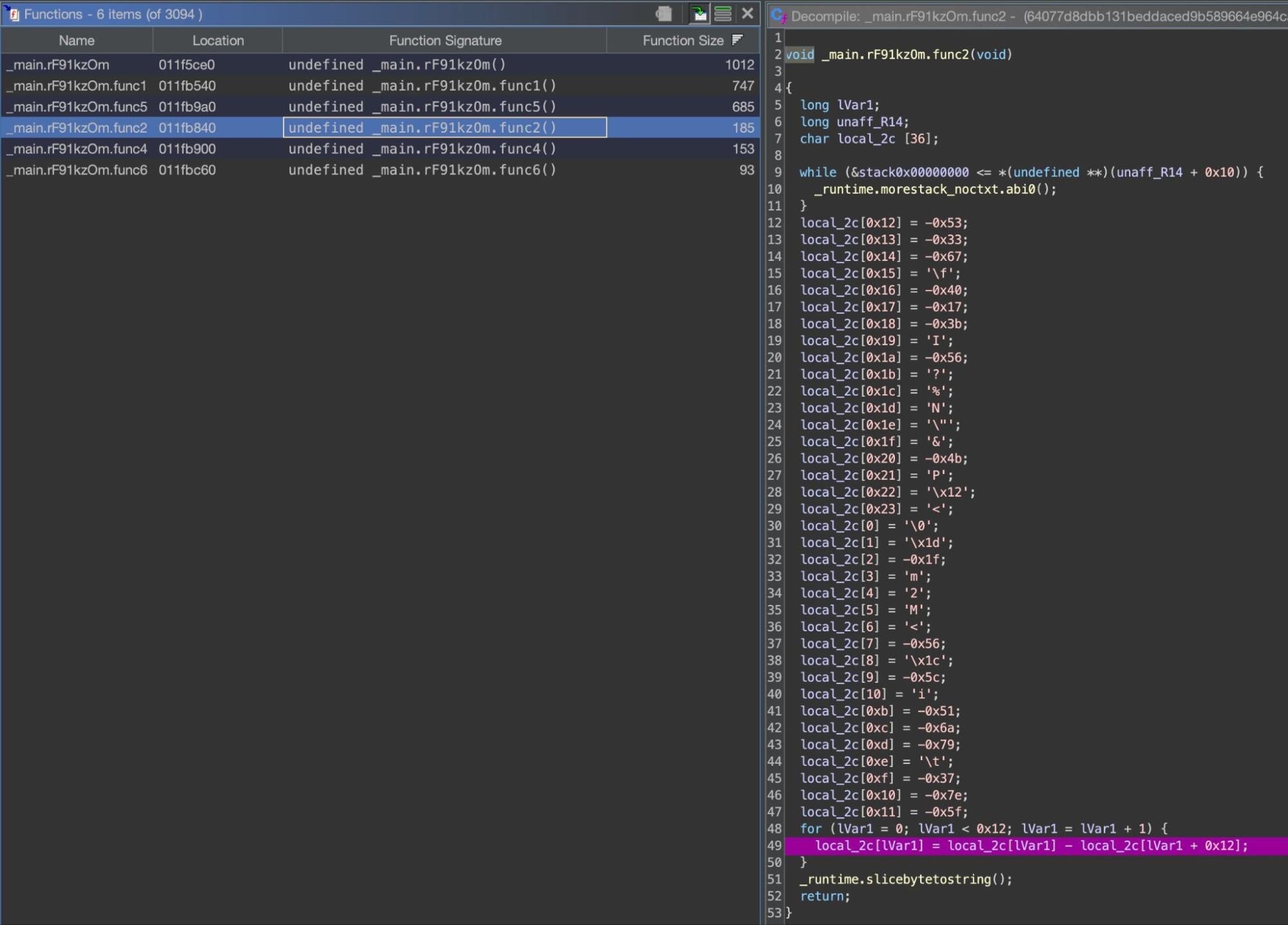Screen dimensions: 1288x925
Task: Sort table by Location column header
Action: (x=218, y=41)
